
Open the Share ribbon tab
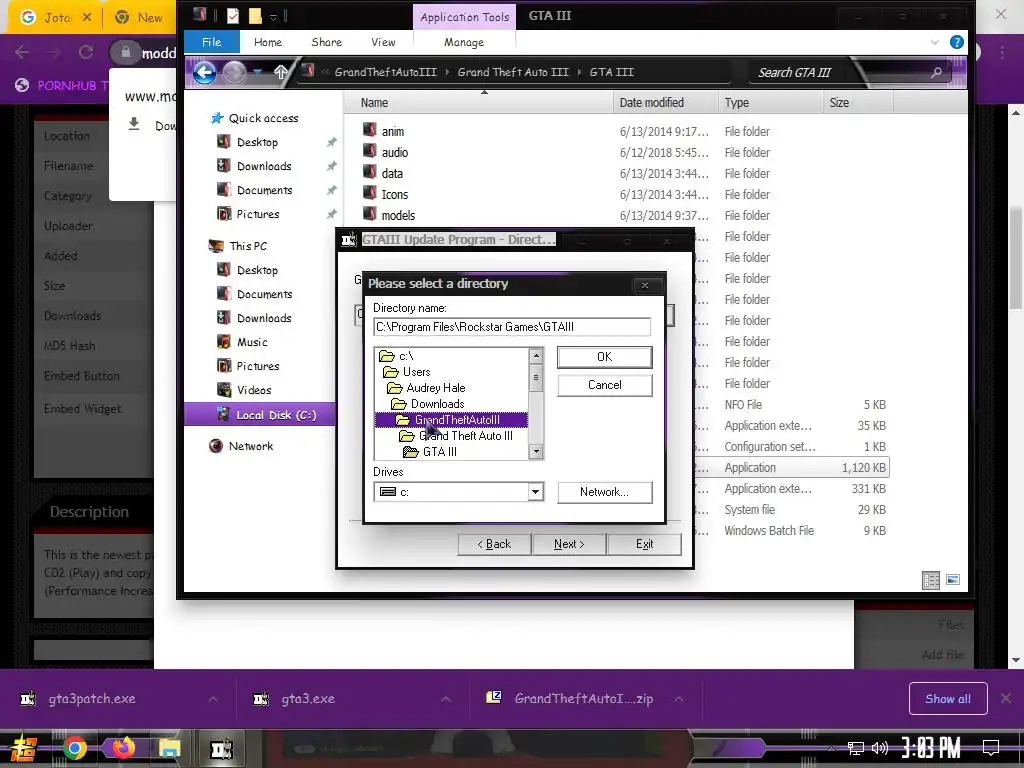tap(327, 42)
